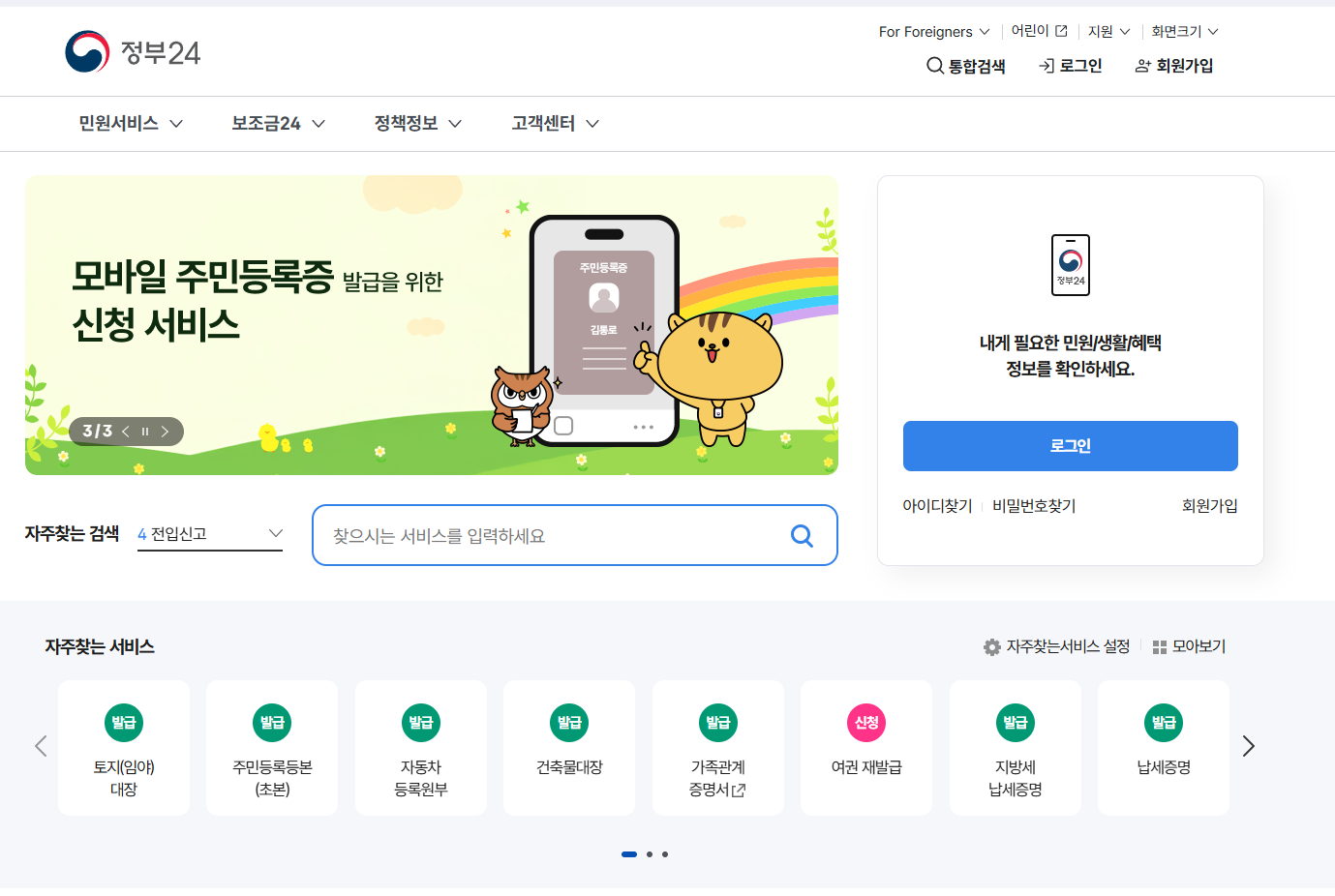This screenshot has width=1335, height=896.
Task: Click the 정부24 home logo
Action: pos(133,51)
